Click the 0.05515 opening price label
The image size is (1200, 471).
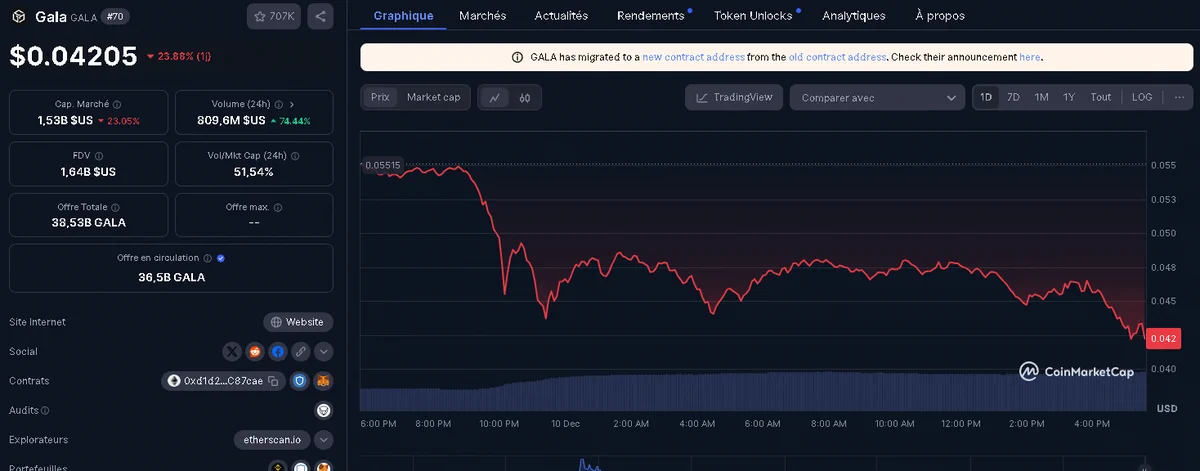(x=381, y=164)
